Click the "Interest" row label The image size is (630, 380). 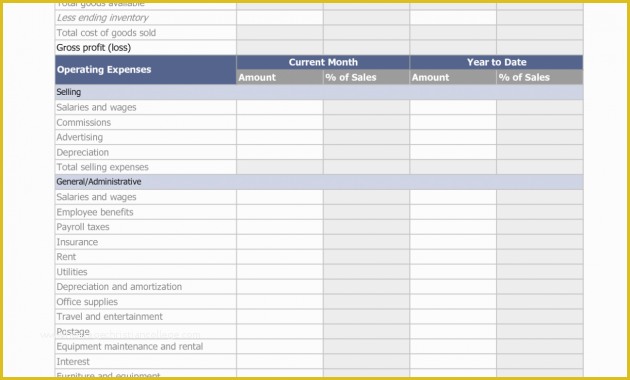click(x=73, y=362)
